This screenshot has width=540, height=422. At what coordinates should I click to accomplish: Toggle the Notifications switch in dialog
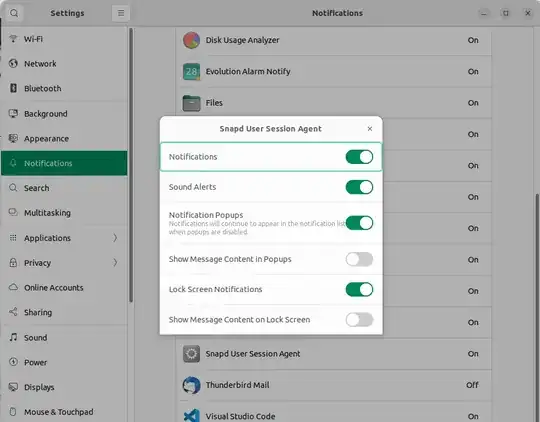coord(359,157)
